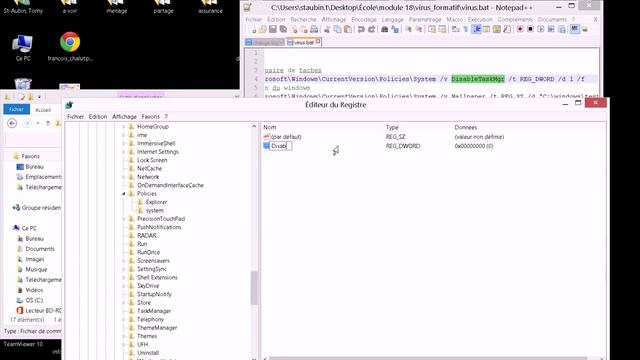This screenshot has width=640, height=360.
Task: Click the Nom column header in registry
Action: coord(270,127)
